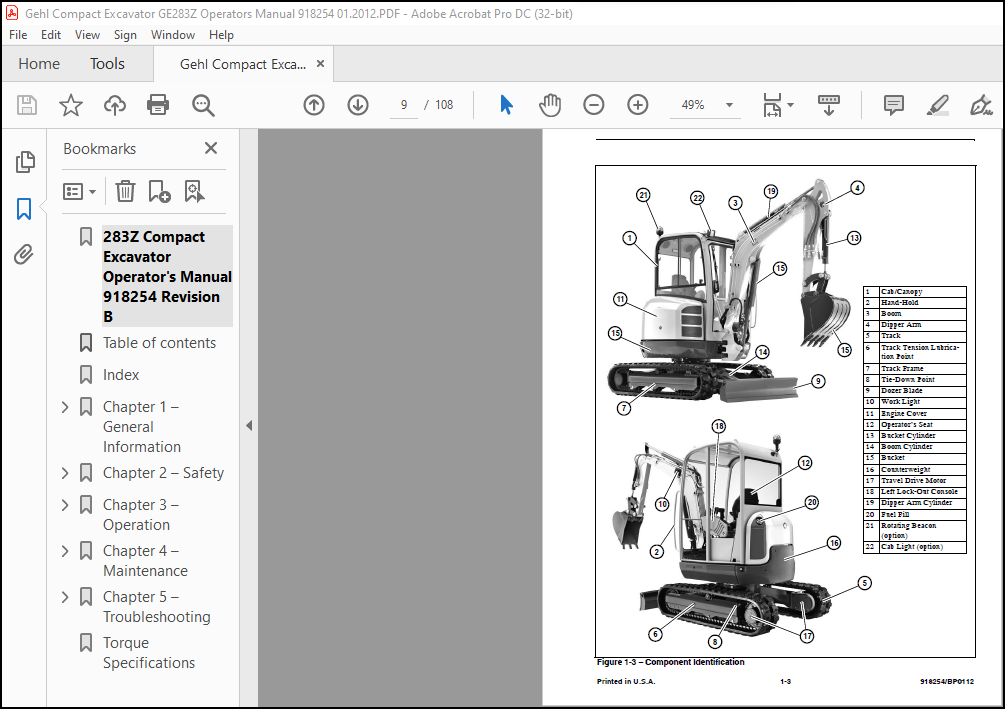Jump to Table of contents bookmark
Image resolution: width=1005 pixels, height=709 pixels.
coord(160,343)
